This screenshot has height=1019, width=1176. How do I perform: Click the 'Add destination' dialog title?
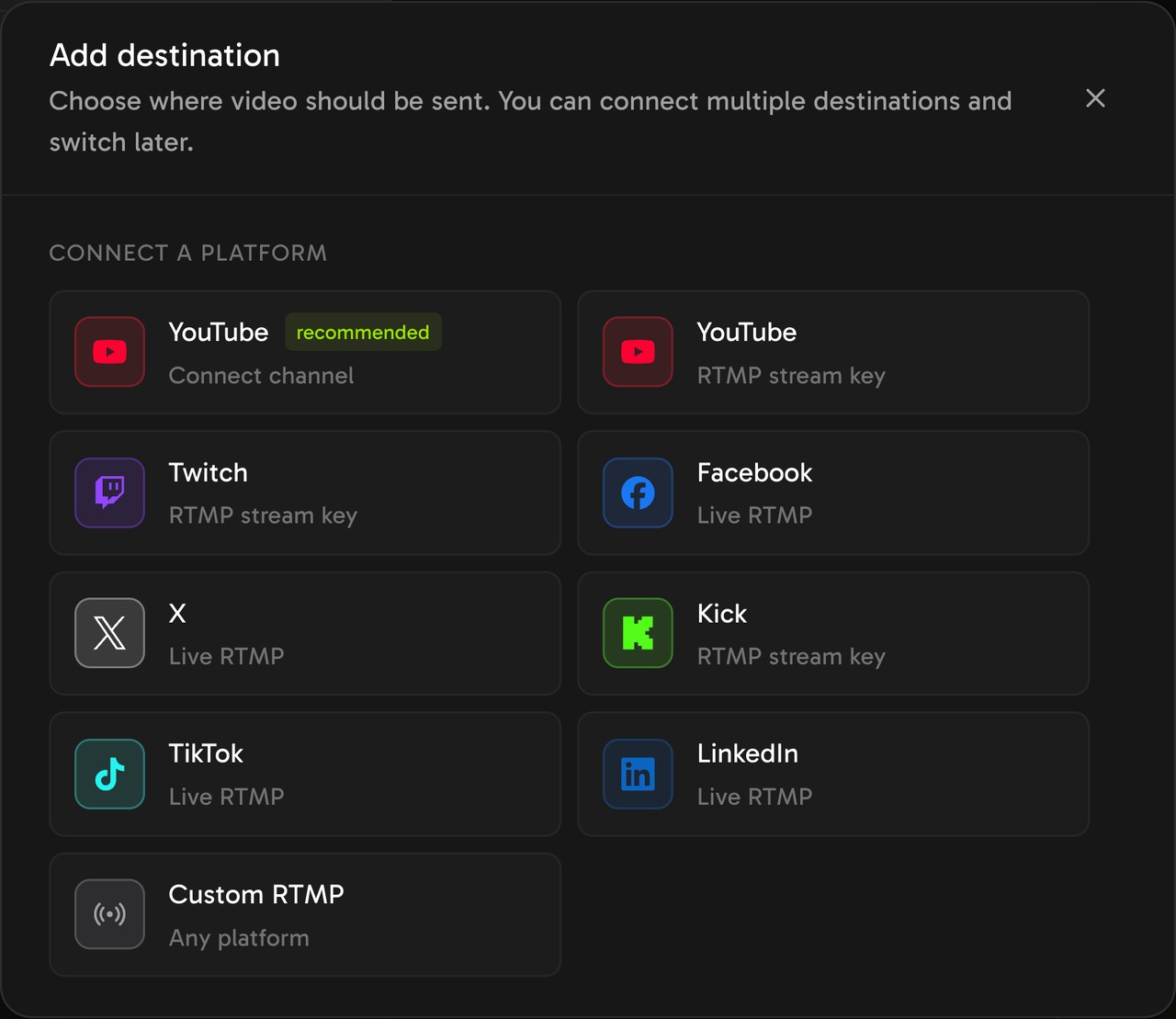click(164, 55)
